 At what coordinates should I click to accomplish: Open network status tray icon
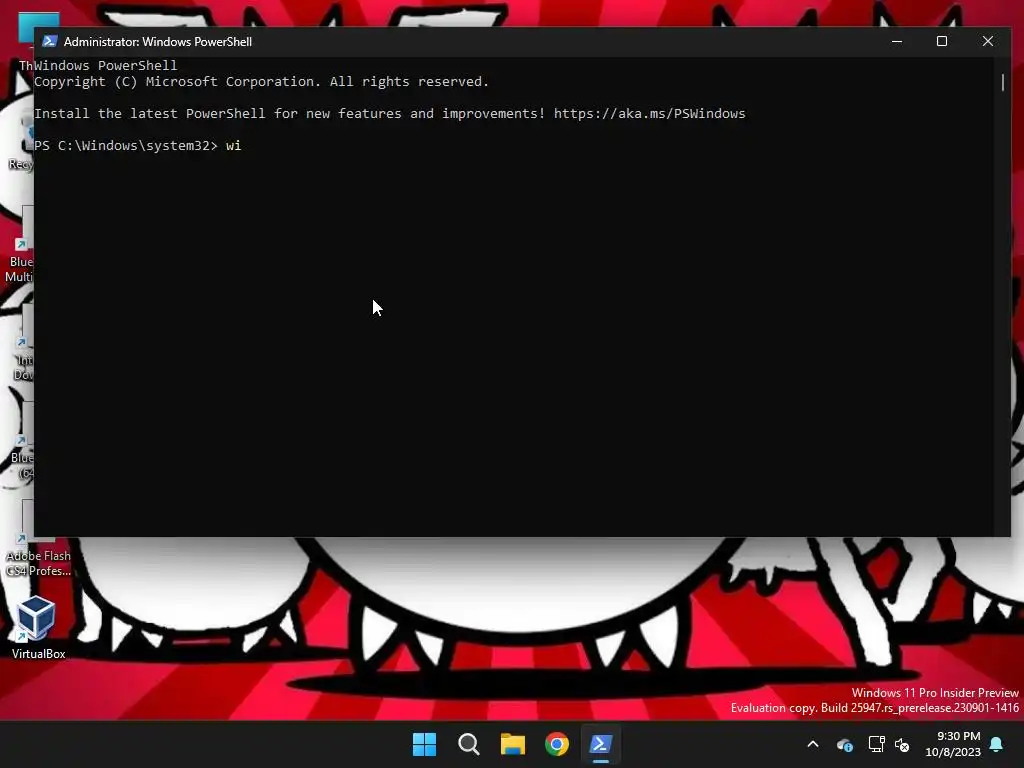[876, 744]
